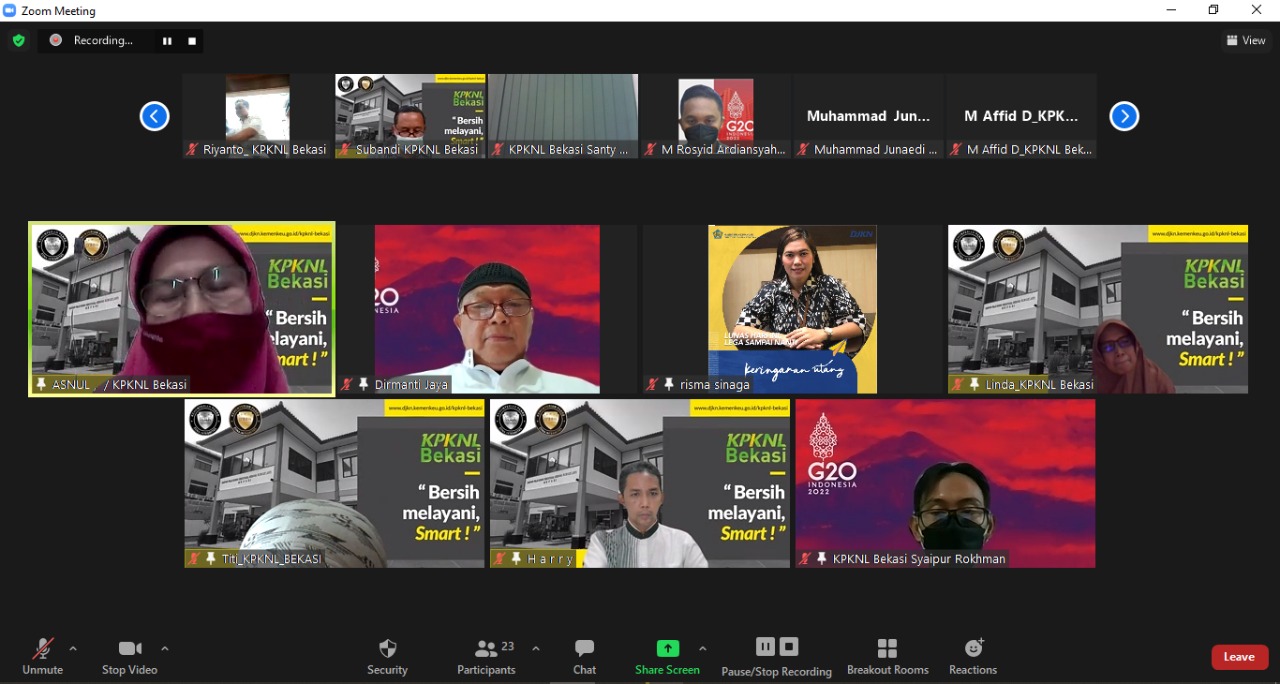Open the Security shield options
The width and height of the screenshot is (1280, 684).
(x=387, y=656)
